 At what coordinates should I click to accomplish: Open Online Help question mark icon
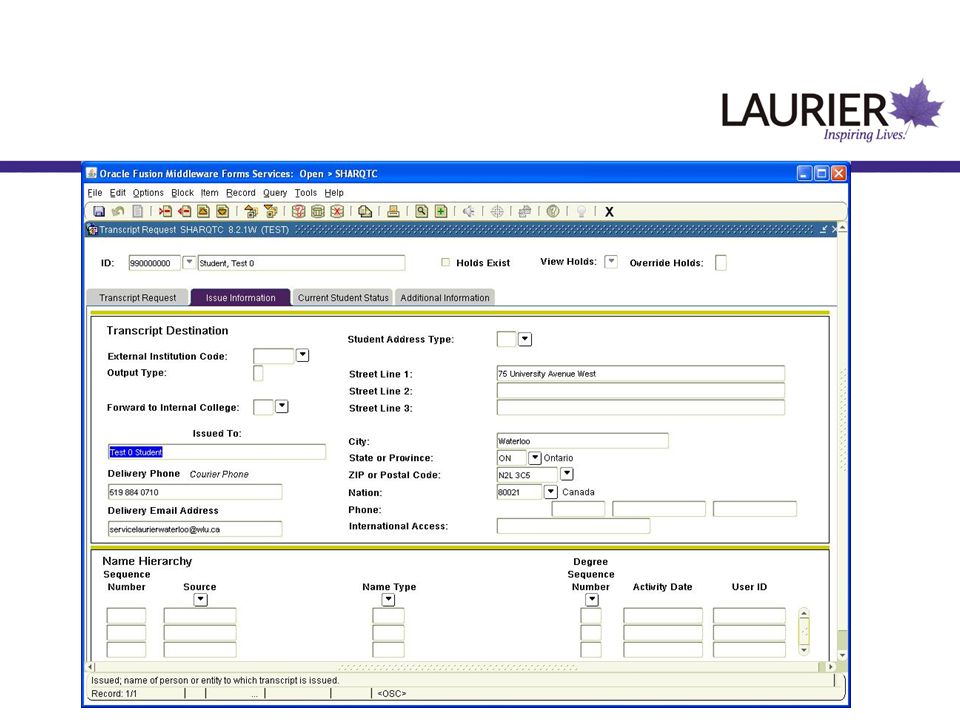click(x=553, y=211)
